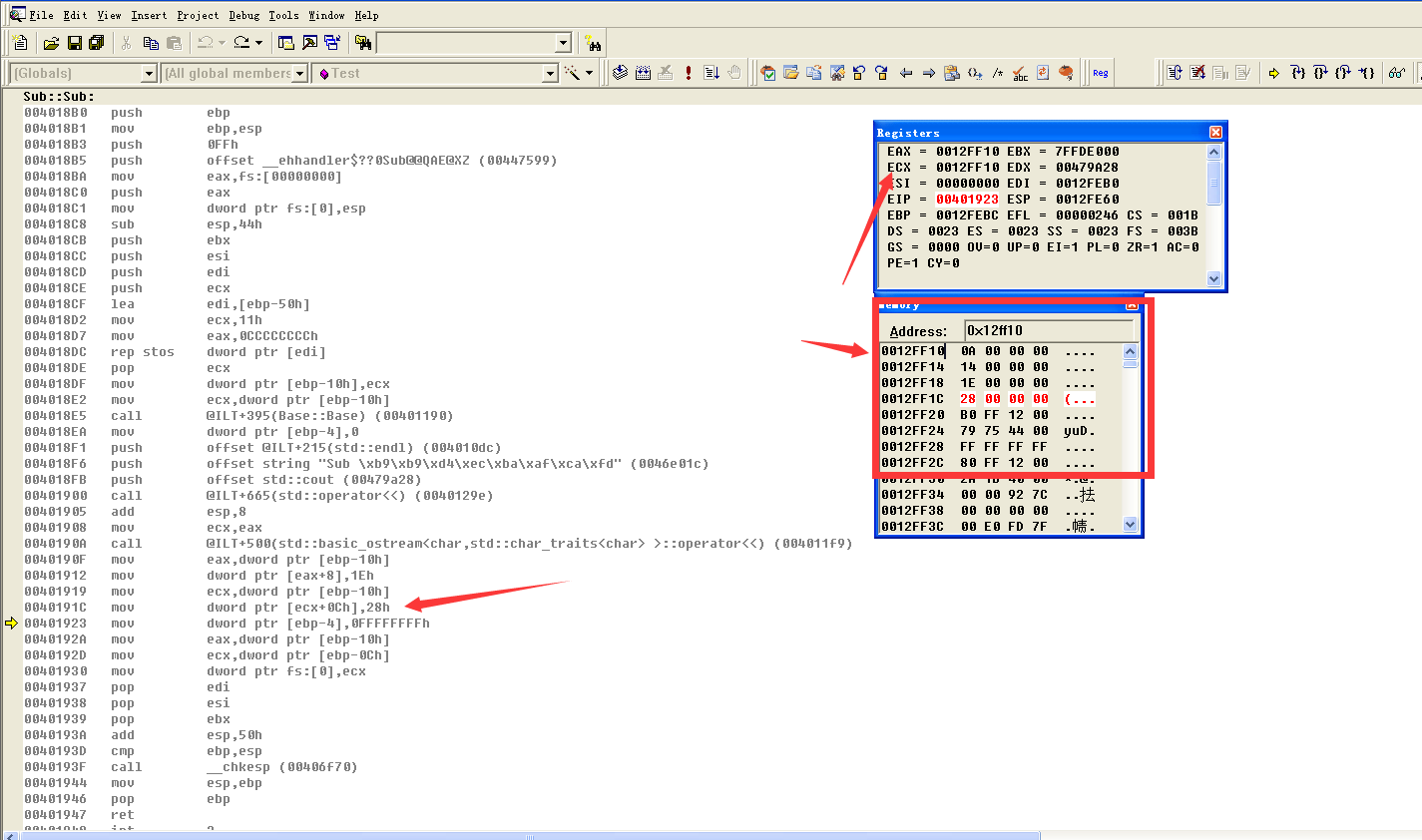Open the Redo history dropdown arrow
Image resolution: width=1422 pixels, height=840 pixels.
[258, 43]
